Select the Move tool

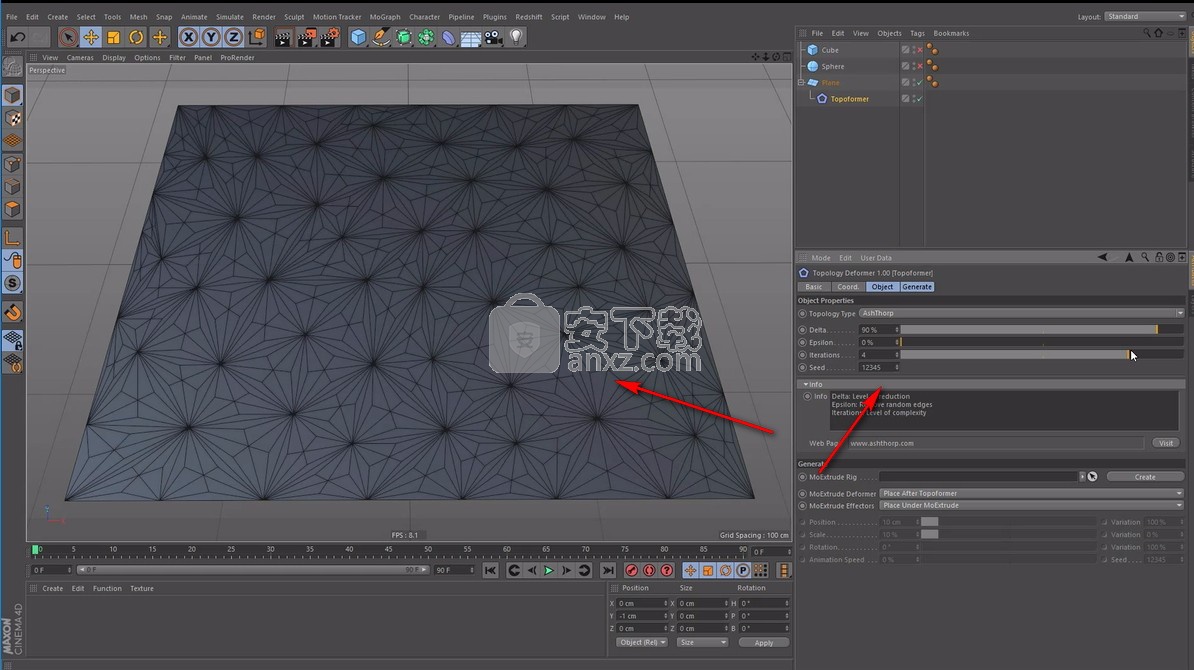(x=91, y=37)
